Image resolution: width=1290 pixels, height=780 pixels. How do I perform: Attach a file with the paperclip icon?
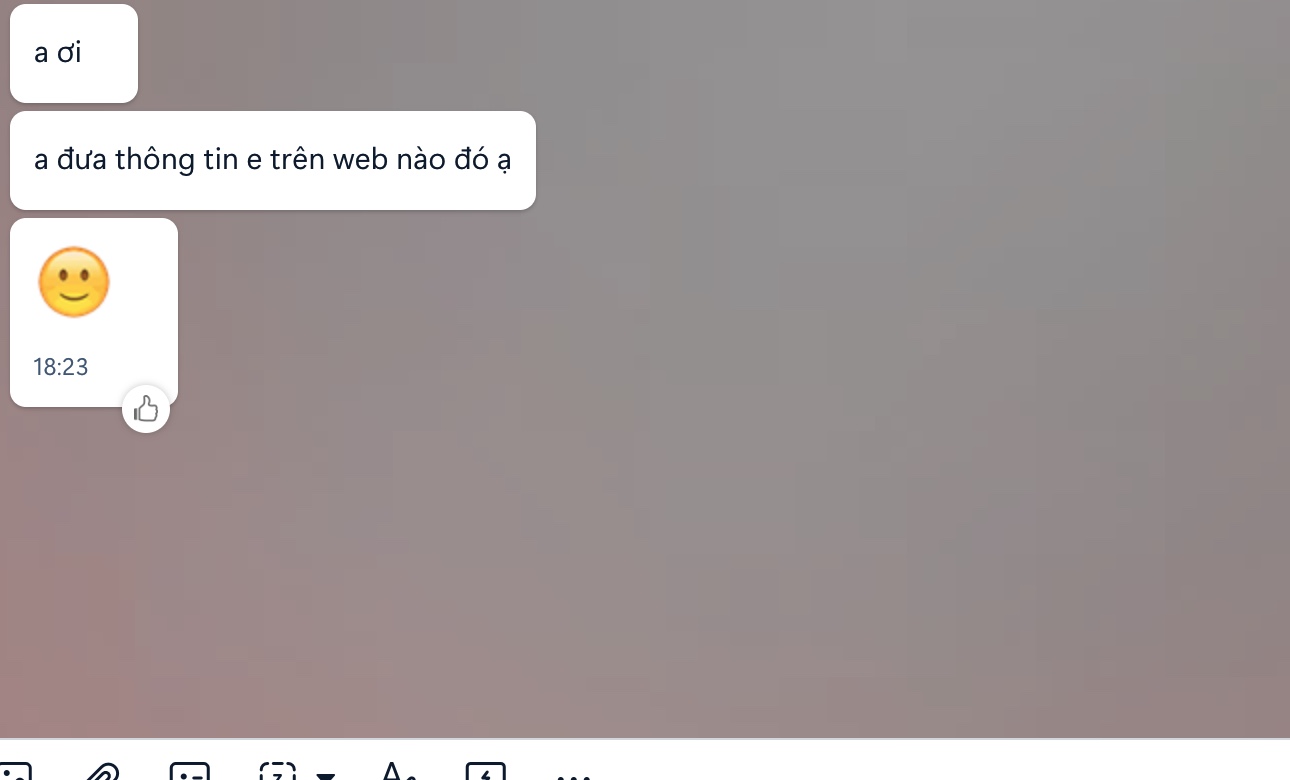pyautogui.click(x=102, y=772)
